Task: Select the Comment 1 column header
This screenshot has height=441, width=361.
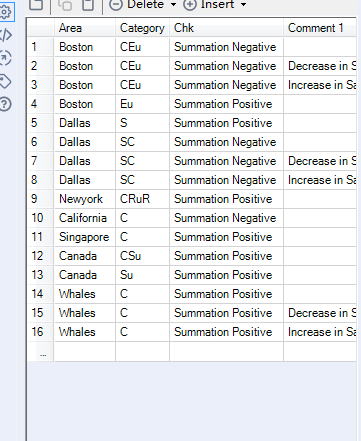Action: pos(320,28)
